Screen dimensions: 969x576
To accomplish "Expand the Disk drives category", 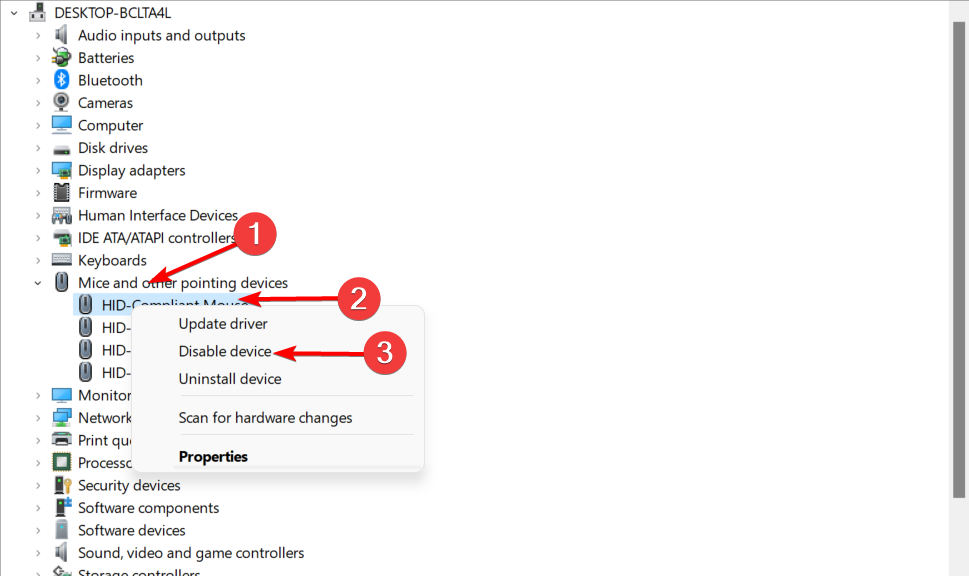I will (38, 148).
